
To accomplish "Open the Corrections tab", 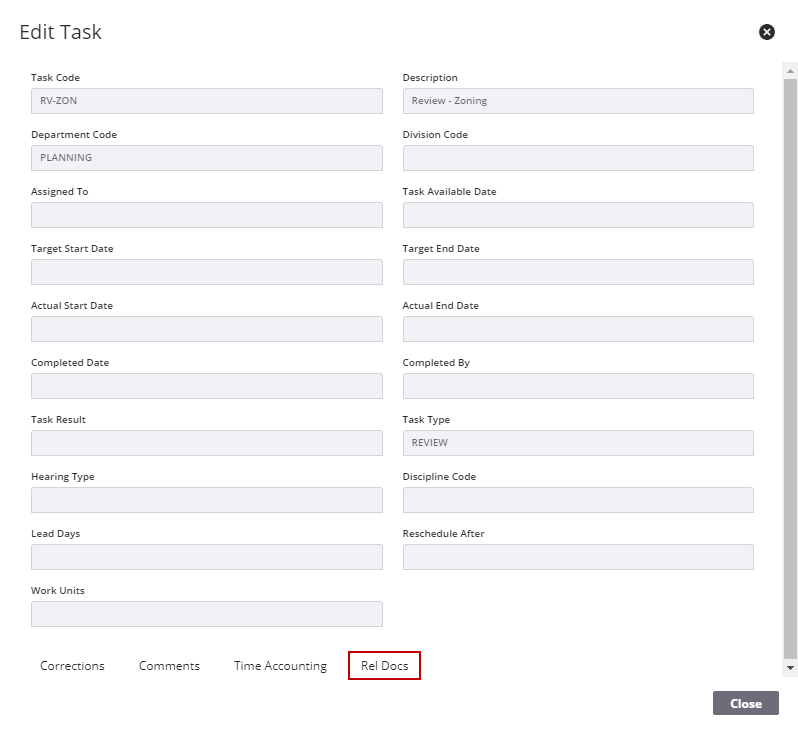I will pyautogui.click(x=72, y=666).
